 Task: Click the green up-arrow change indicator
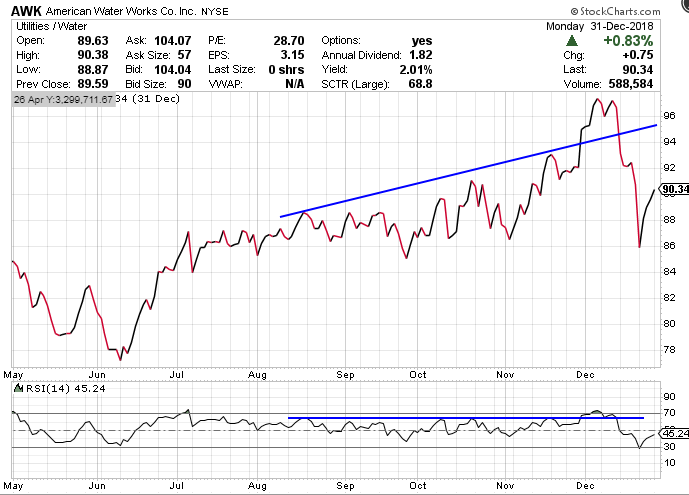tap(572, 41)
